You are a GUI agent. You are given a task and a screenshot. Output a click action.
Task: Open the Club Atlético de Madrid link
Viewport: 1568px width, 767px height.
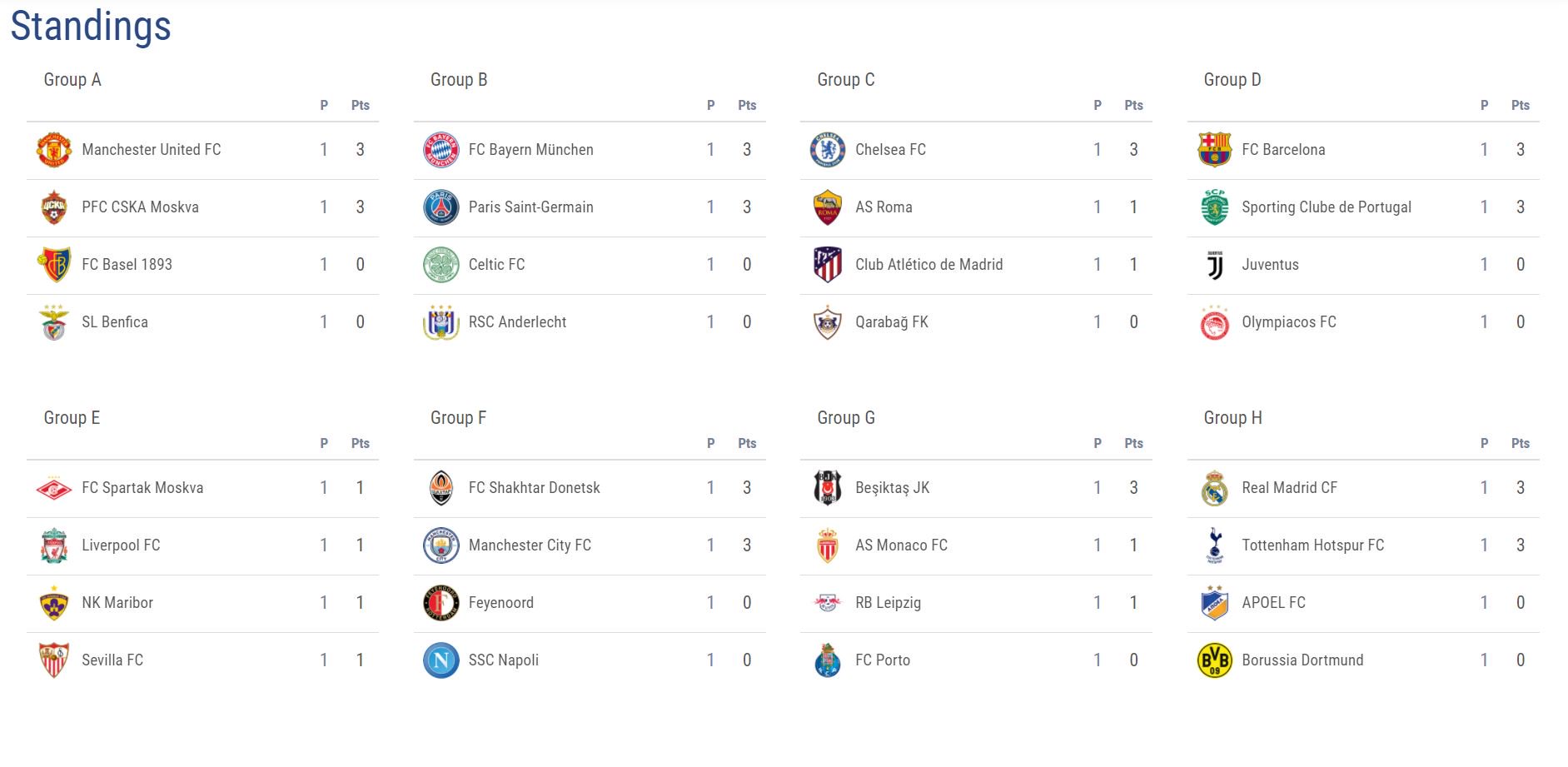coord(928,265)
